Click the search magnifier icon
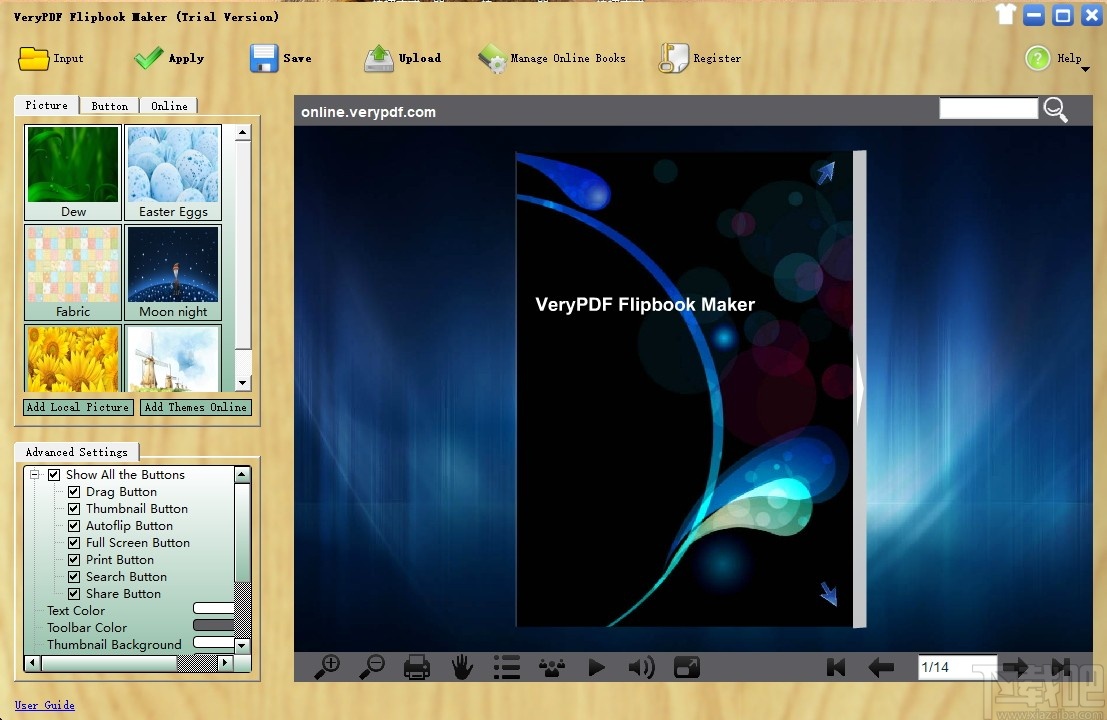 point(1056,110)
